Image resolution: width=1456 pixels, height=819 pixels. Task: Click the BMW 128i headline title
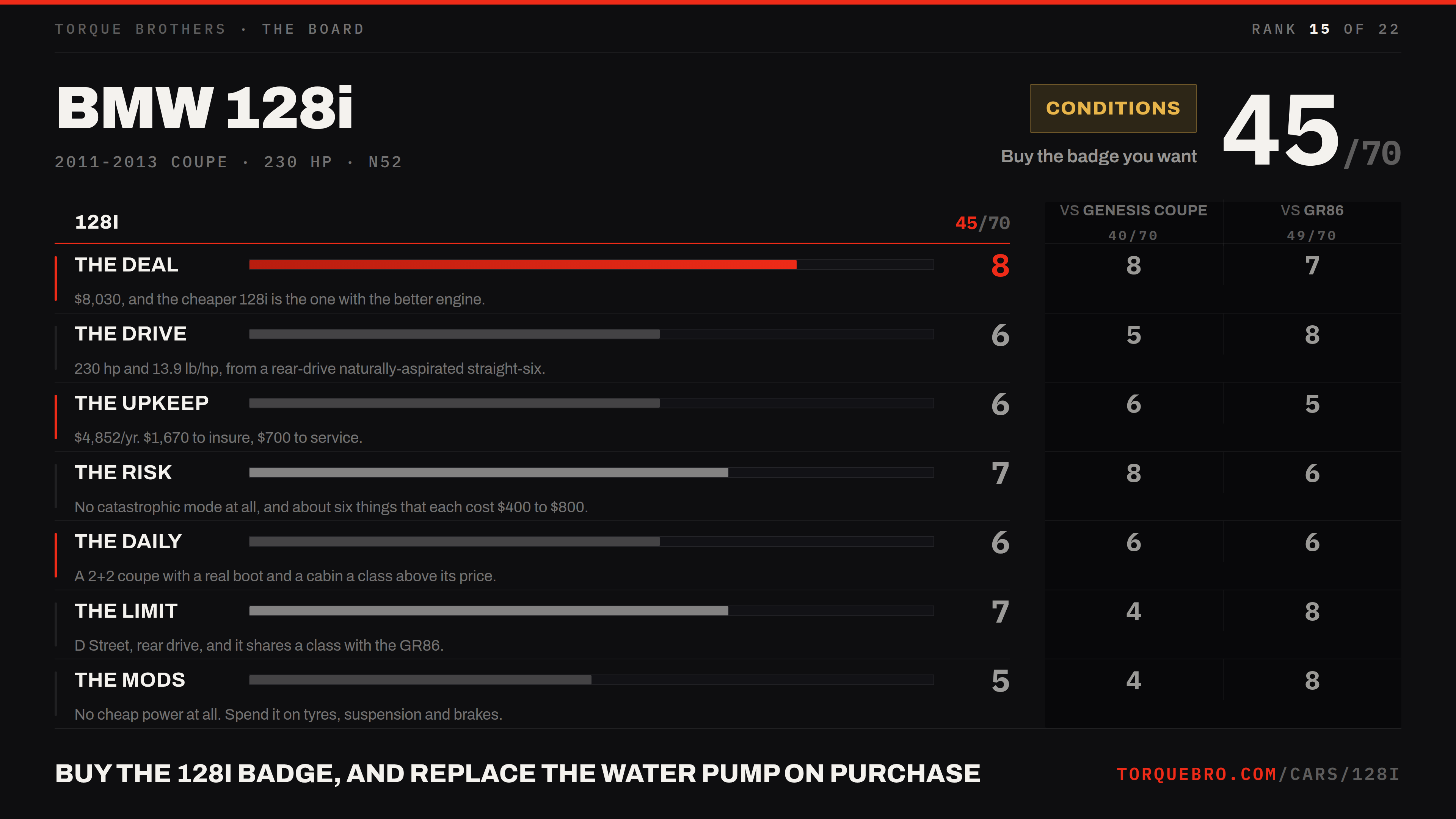205,108
